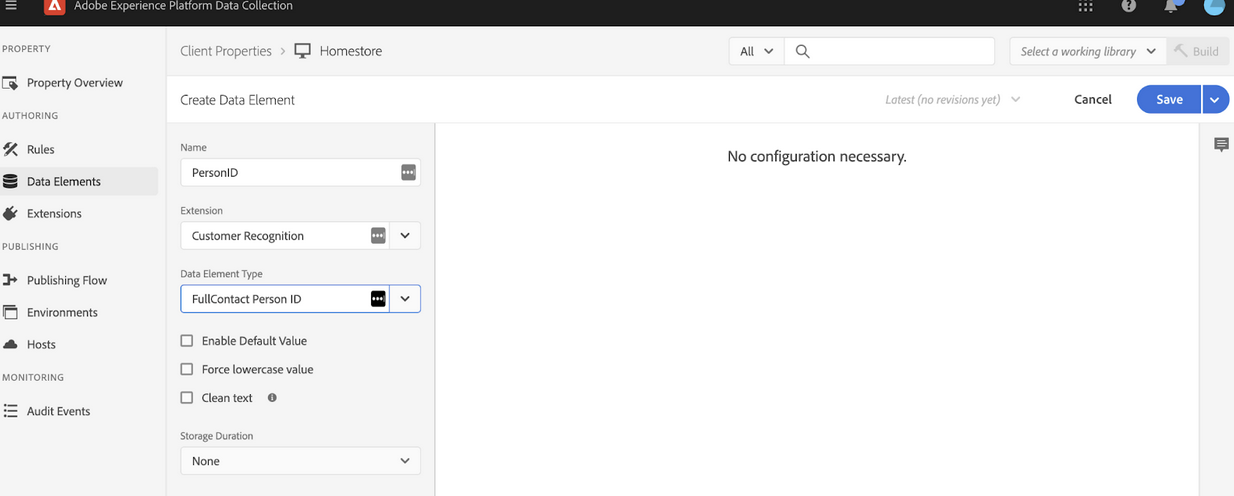Screen dimensions: 1234x496
Task: Open the hamburger navigation menu
Action: [12, 6]
